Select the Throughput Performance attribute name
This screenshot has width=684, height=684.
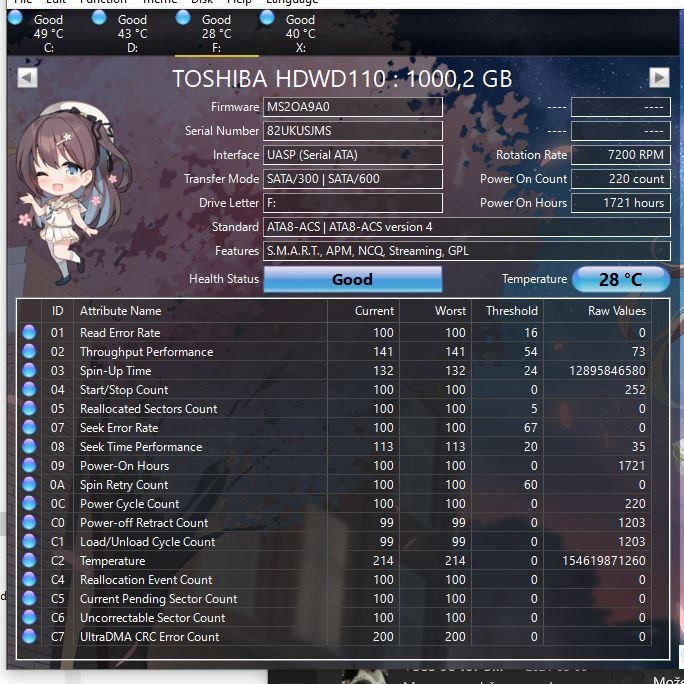pos(147,352)
